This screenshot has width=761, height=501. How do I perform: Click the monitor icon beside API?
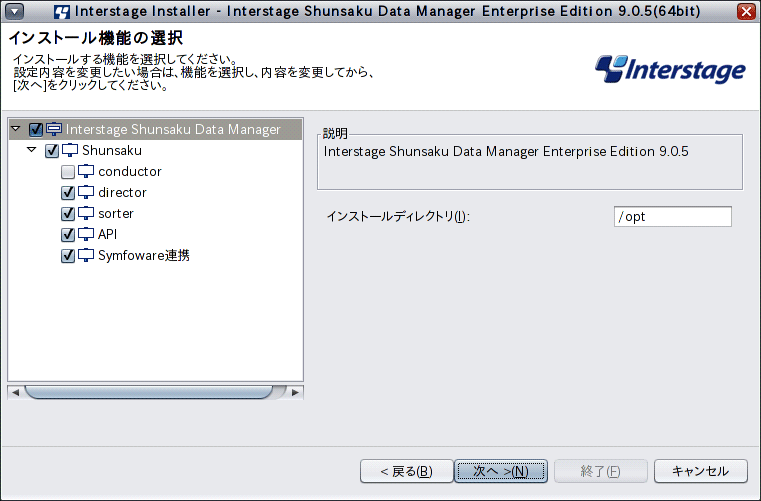[x=86, y=234]
